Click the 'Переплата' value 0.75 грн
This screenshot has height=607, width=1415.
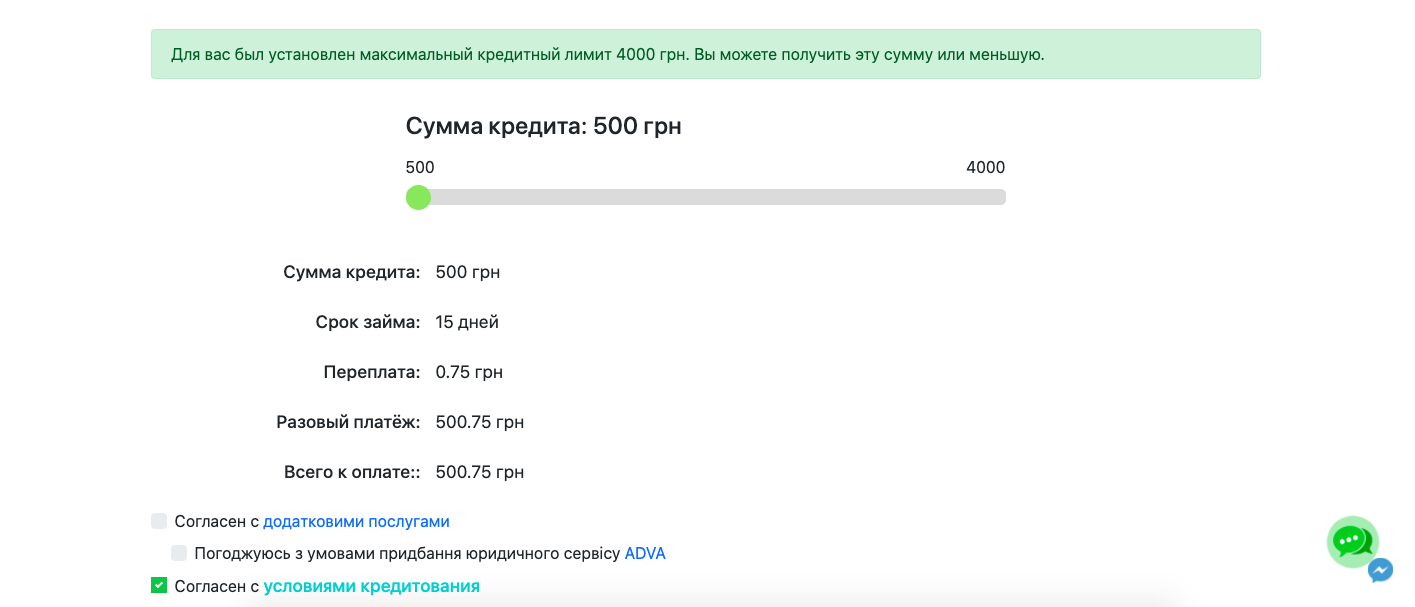point(469,372)
